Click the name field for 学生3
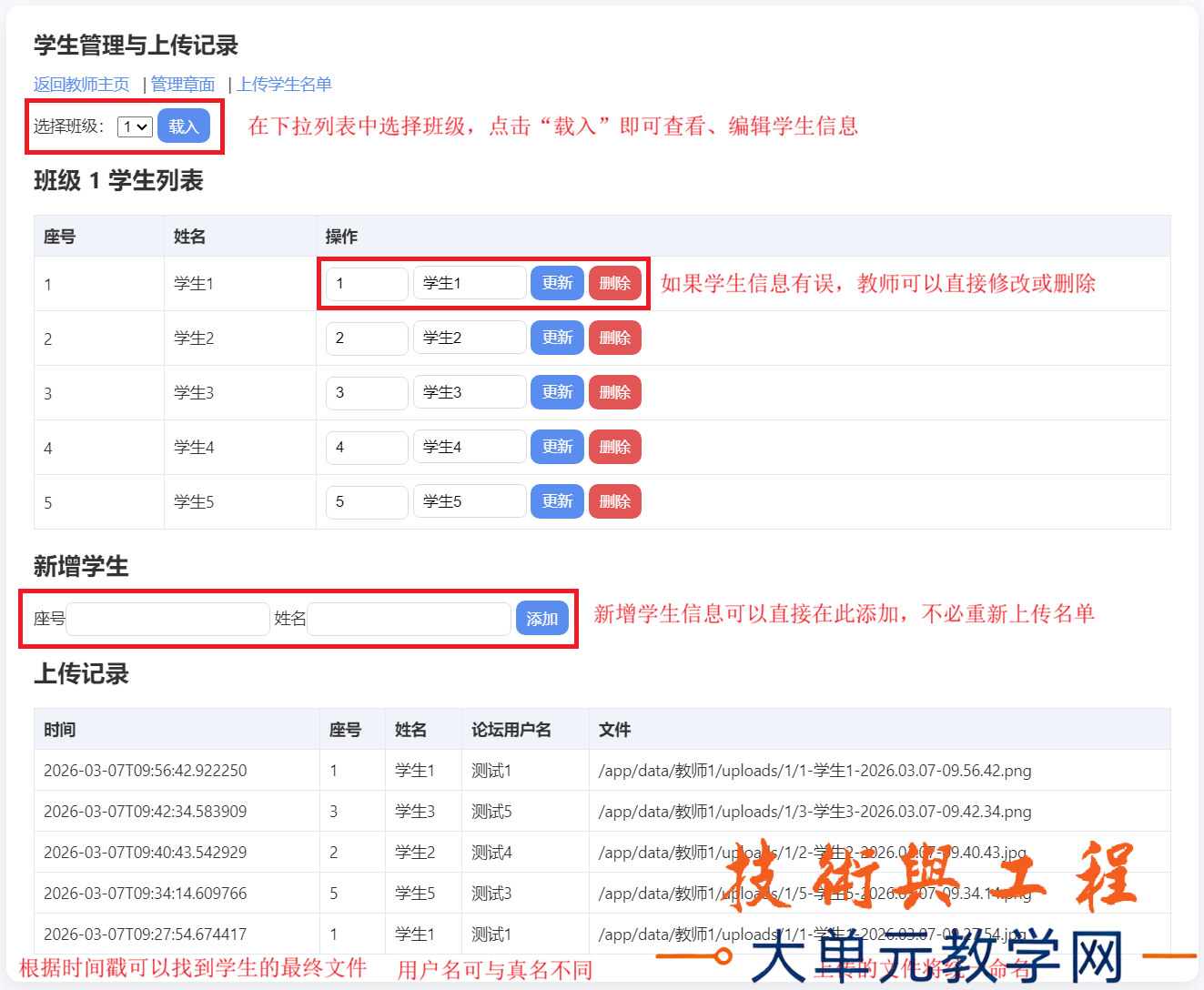Image resolution: width=1204 pixels, height=990 pixels. pyautogui.click(x=469, y=391)
